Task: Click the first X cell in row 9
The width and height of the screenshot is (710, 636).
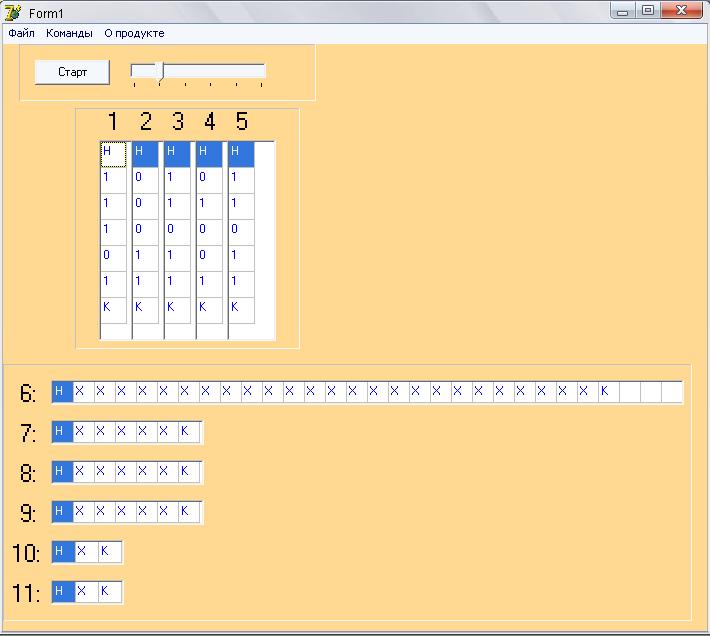Action: tap(84, 512)
